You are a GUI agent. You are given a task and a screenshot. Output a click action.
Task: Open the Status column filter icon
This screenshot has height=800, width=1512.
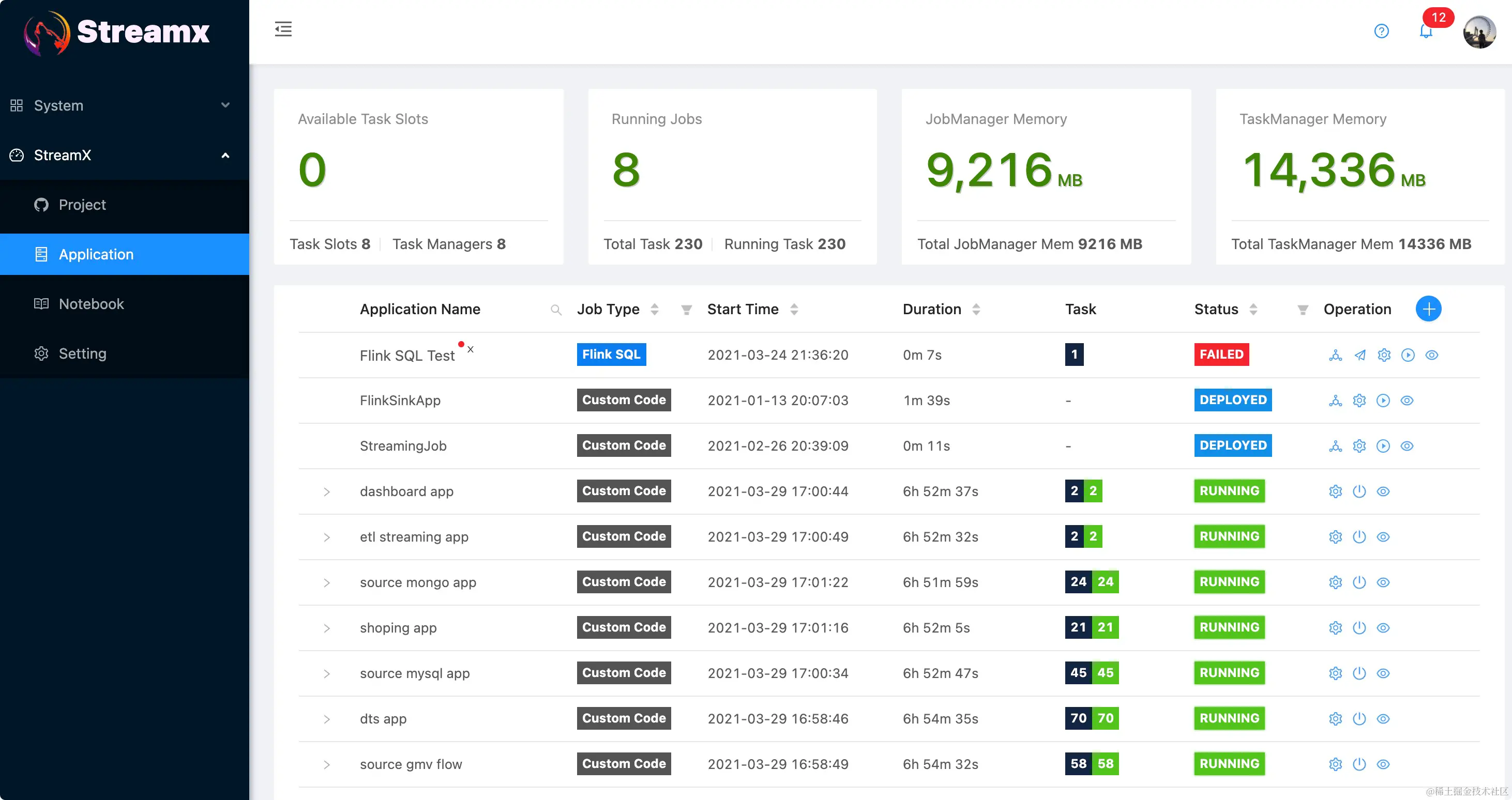[1302, 310]
